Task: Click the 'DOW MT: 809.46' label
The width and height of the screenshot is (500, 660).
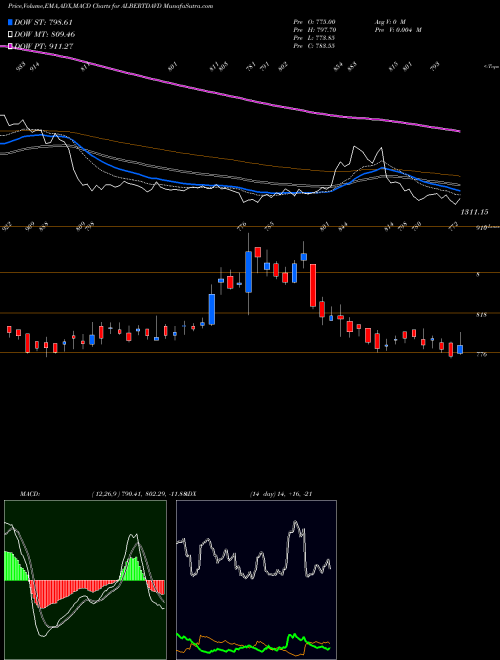Action: 45,34
